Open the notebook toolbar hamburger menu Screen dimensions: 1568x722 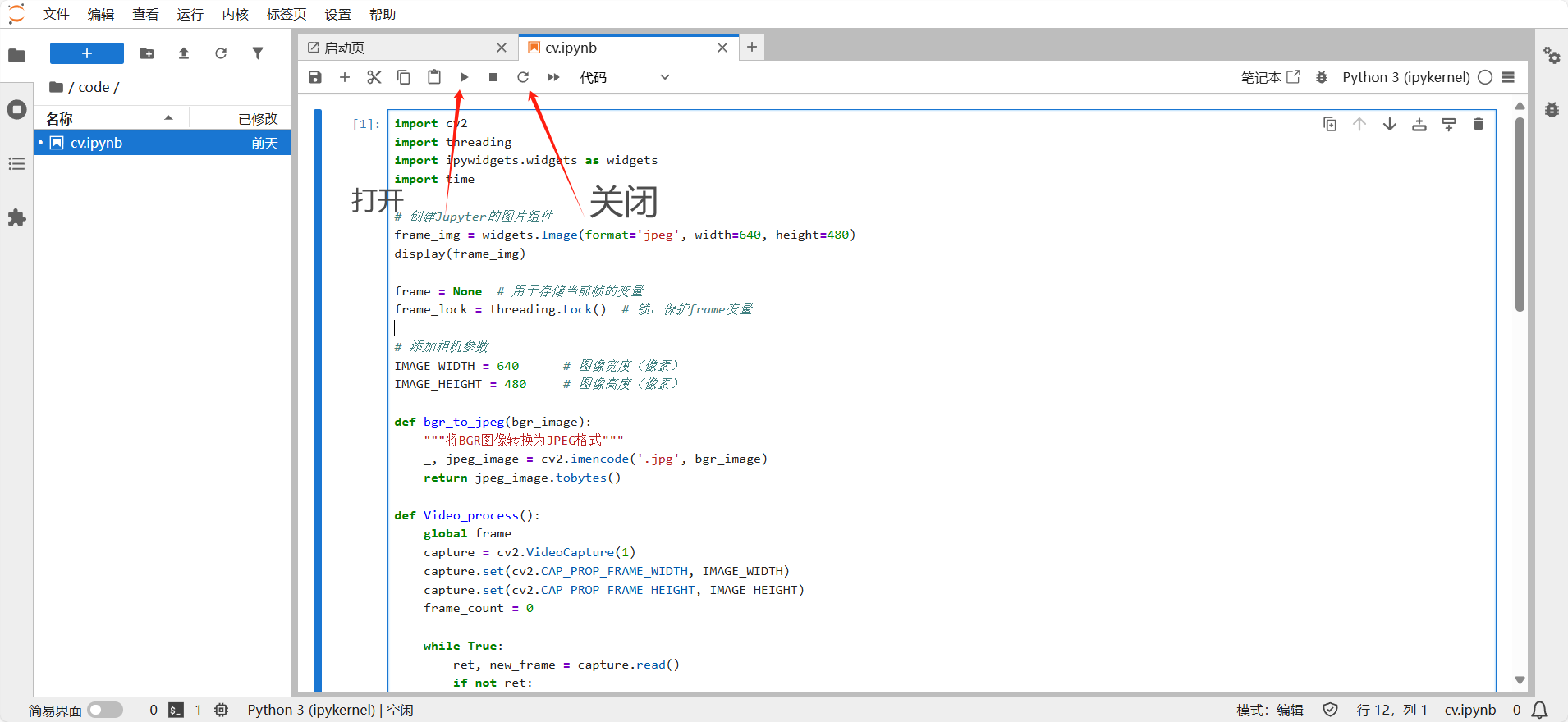coord(1508,77)
